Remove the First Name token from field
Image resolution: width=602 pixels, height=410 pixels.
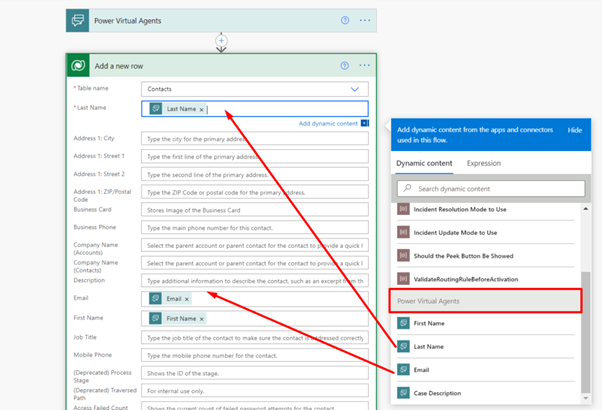point(202,319)
